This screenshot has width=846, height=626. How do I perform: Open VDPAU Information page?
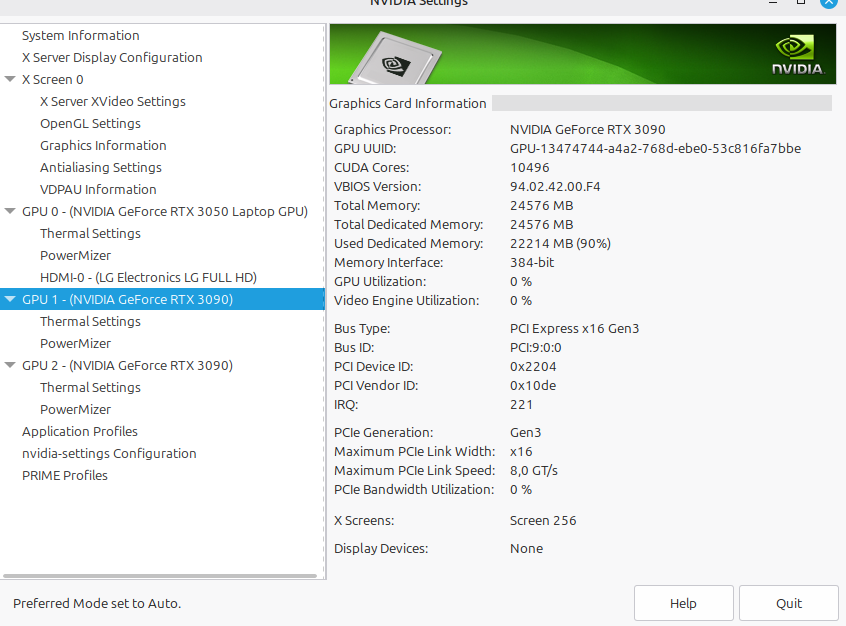(98, 190)
